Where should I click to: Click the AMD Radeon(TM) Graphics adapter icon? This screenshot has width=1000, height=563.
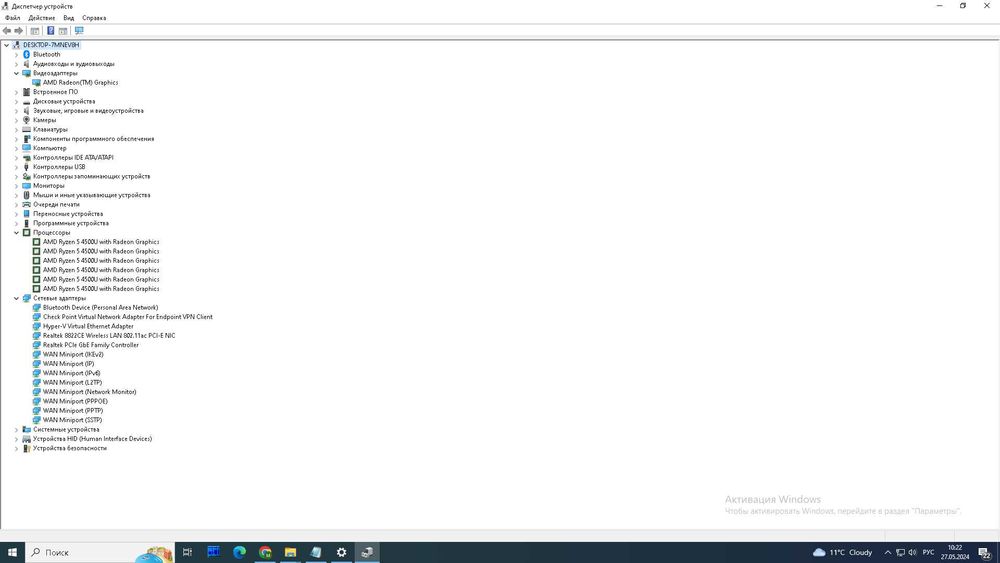click(x=36, y=83)
